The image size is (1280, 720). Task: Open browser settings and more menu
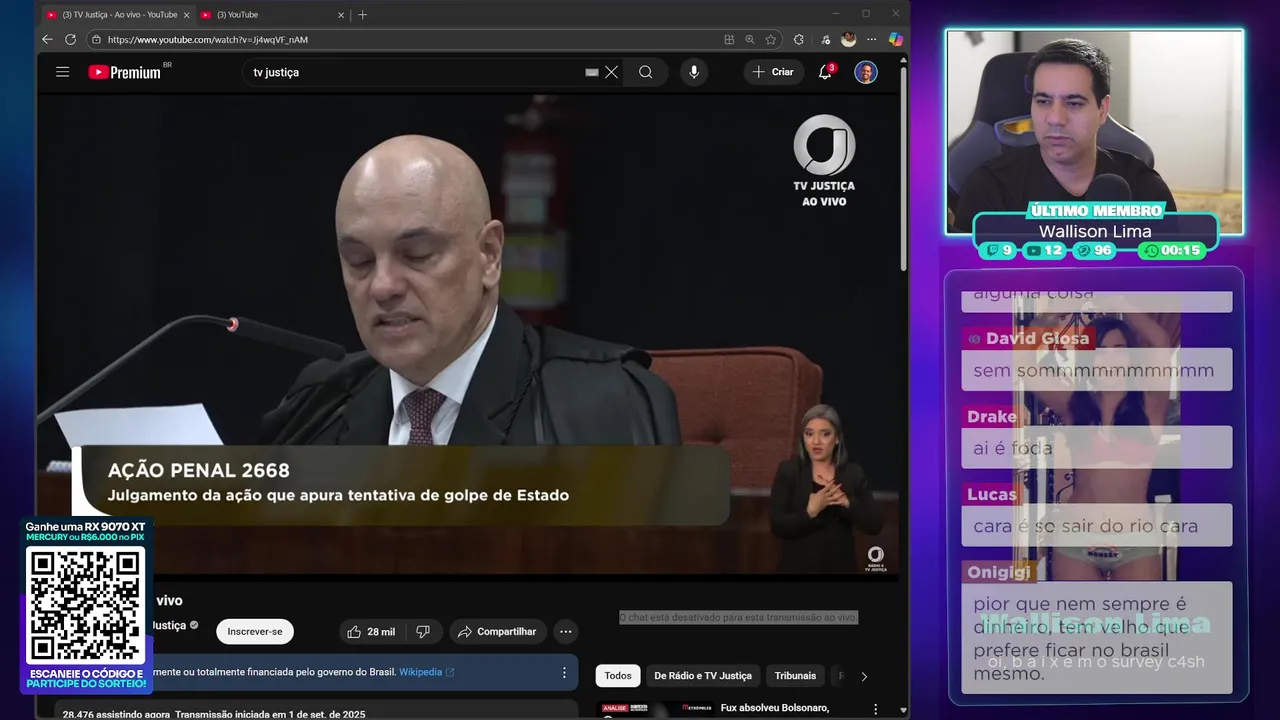coord(872,40)
